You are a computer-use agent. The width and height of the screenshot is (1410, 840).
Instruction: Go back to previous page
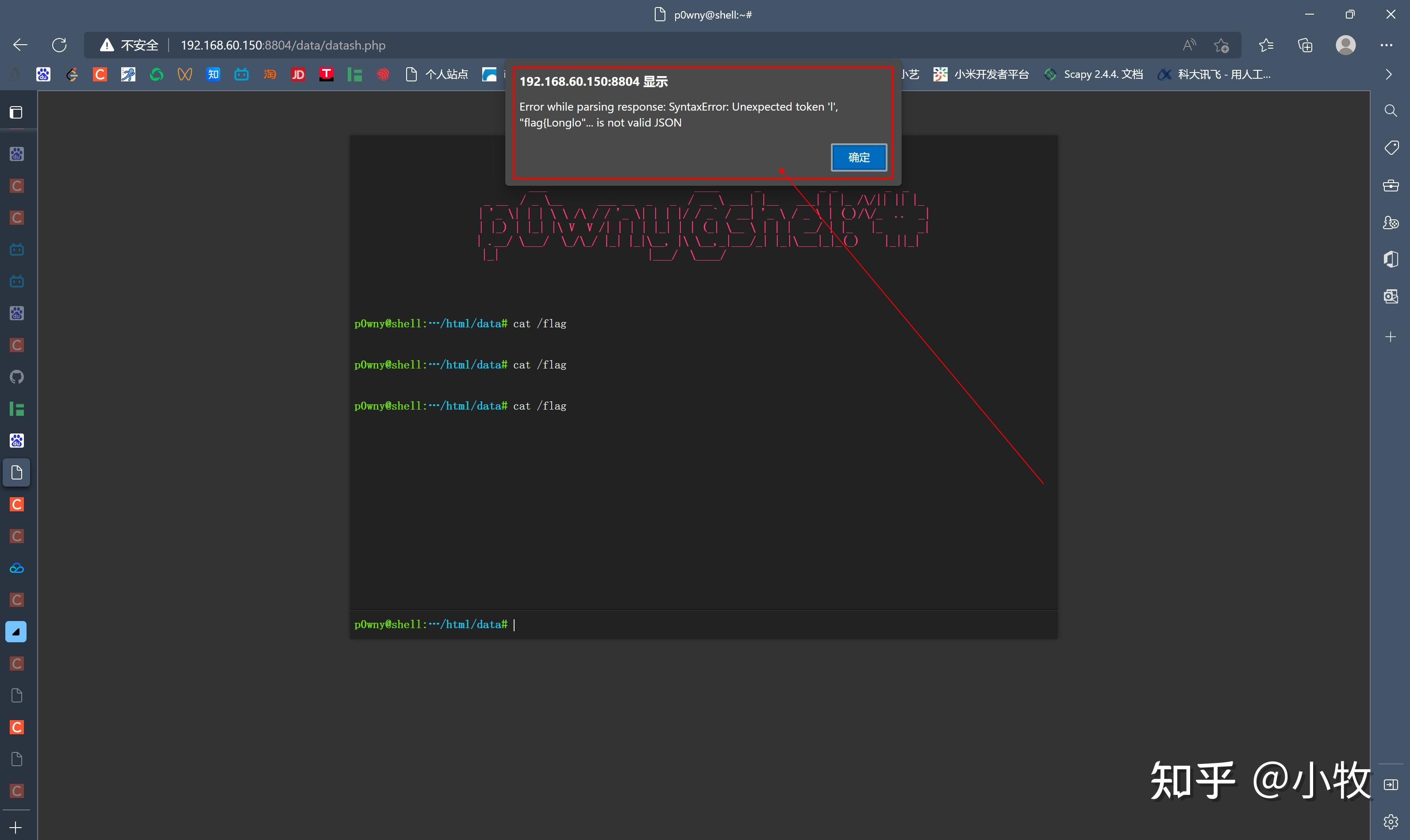coord(20,45)
